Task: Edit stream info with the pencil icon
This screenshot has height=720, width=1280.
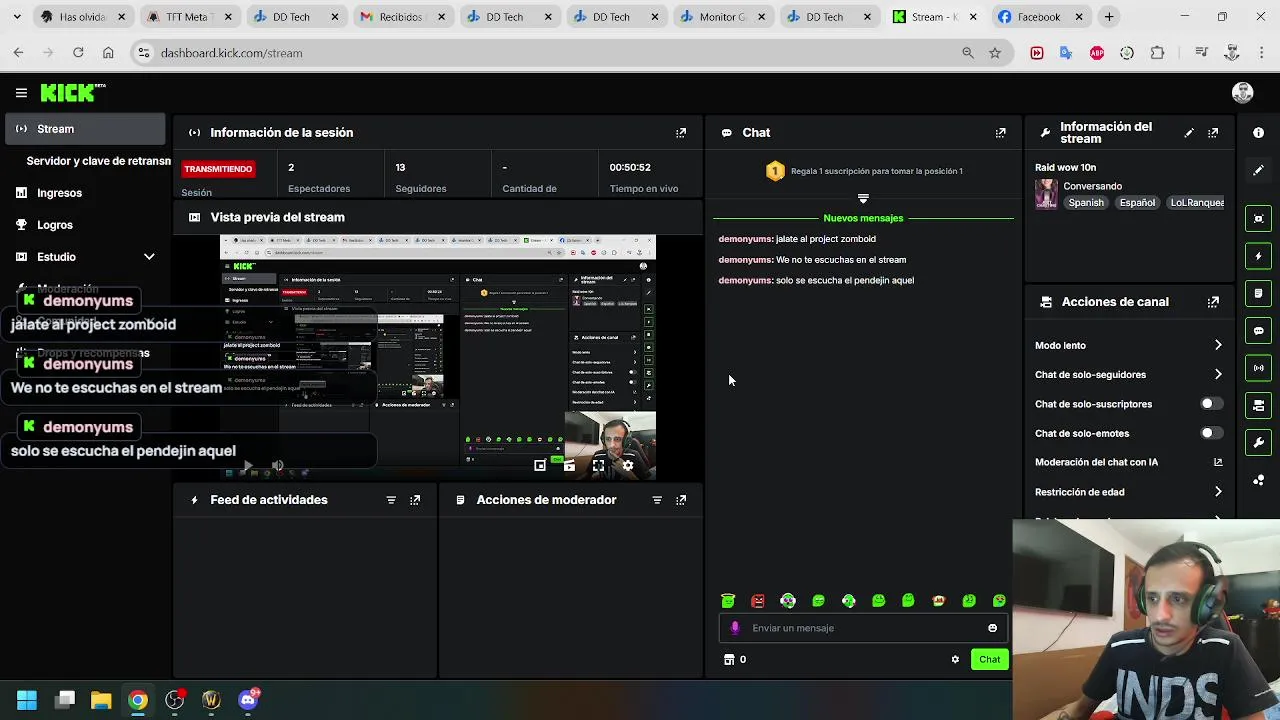Action: point(1189,133)
